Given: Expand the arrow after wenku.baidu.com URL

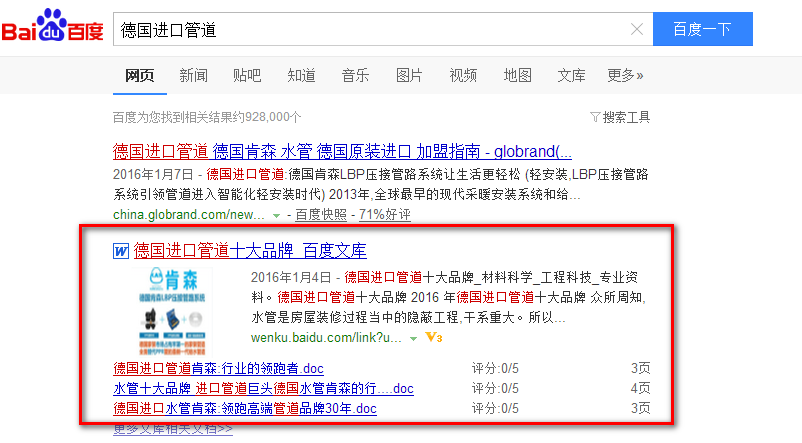Looking at the screenshot, I should coord(413,339).
